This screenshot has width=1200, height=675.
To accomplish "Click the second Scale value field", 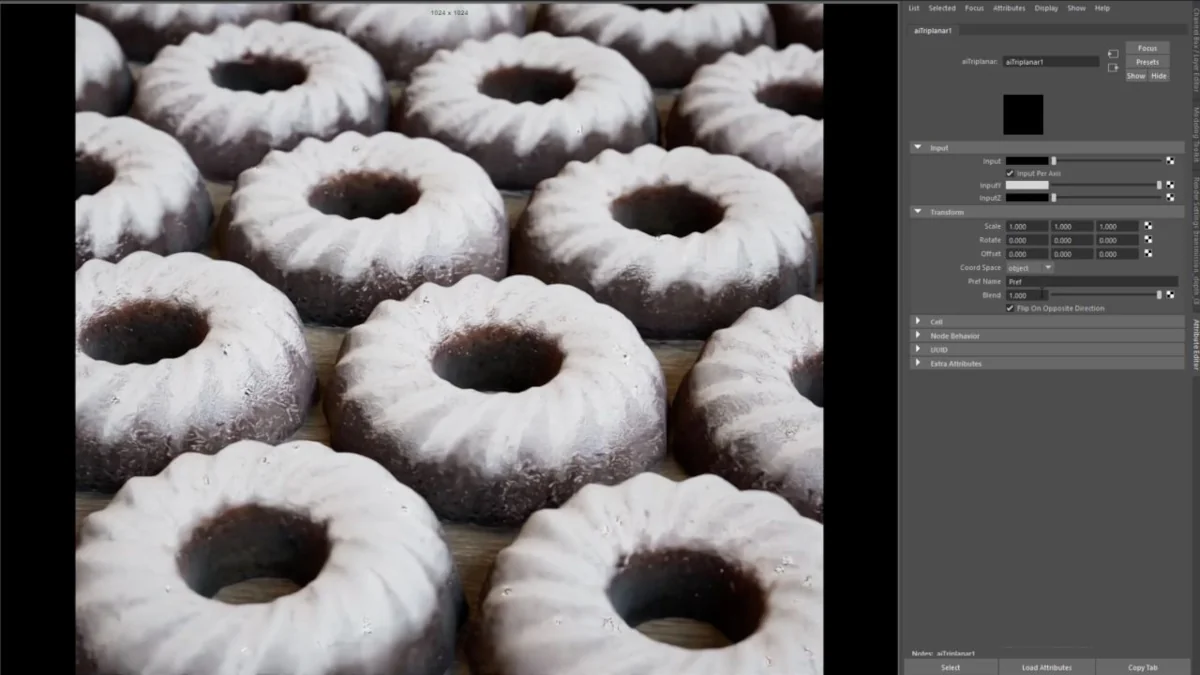I will tap(1071, 226).
